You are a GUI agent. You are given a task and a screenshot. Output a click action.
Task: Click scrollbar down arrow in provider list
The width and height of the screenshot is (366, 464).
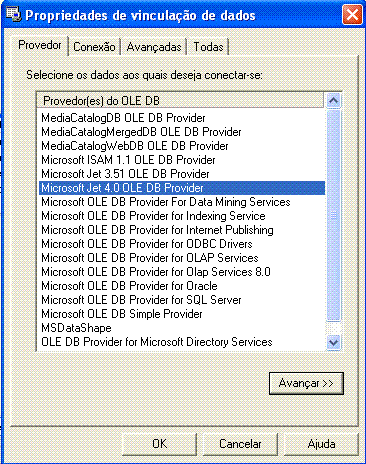click(x=333, y=342)
